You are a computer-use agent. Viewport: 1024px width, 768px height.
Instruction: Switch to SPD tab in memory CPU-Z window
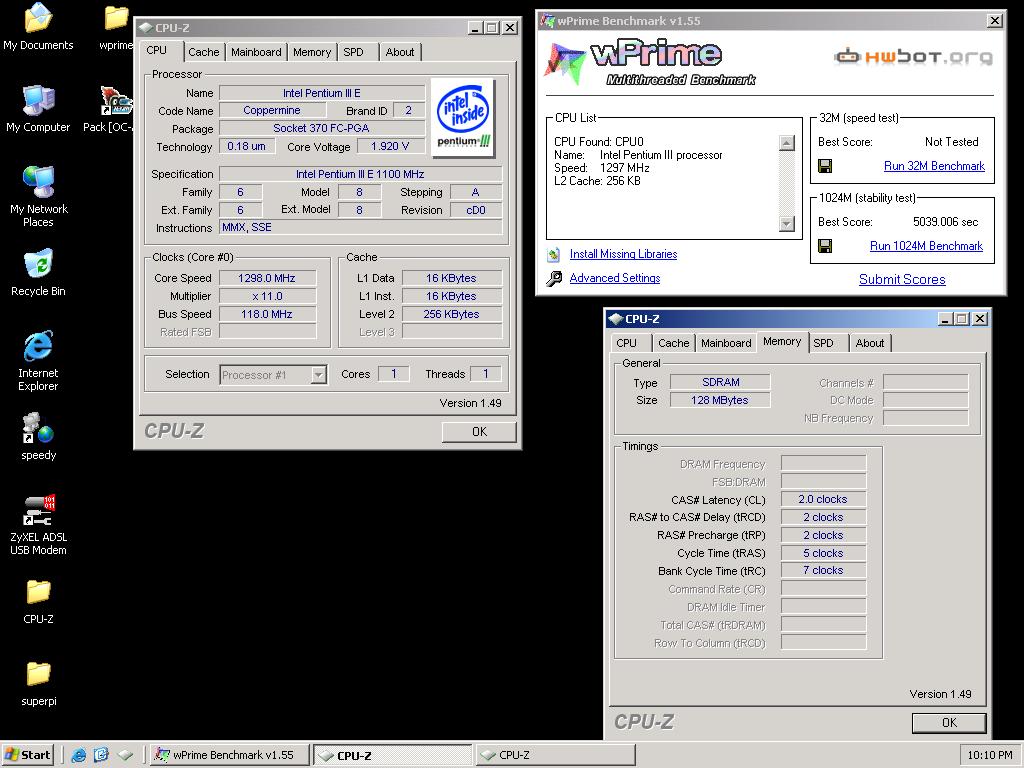(829, 343)
